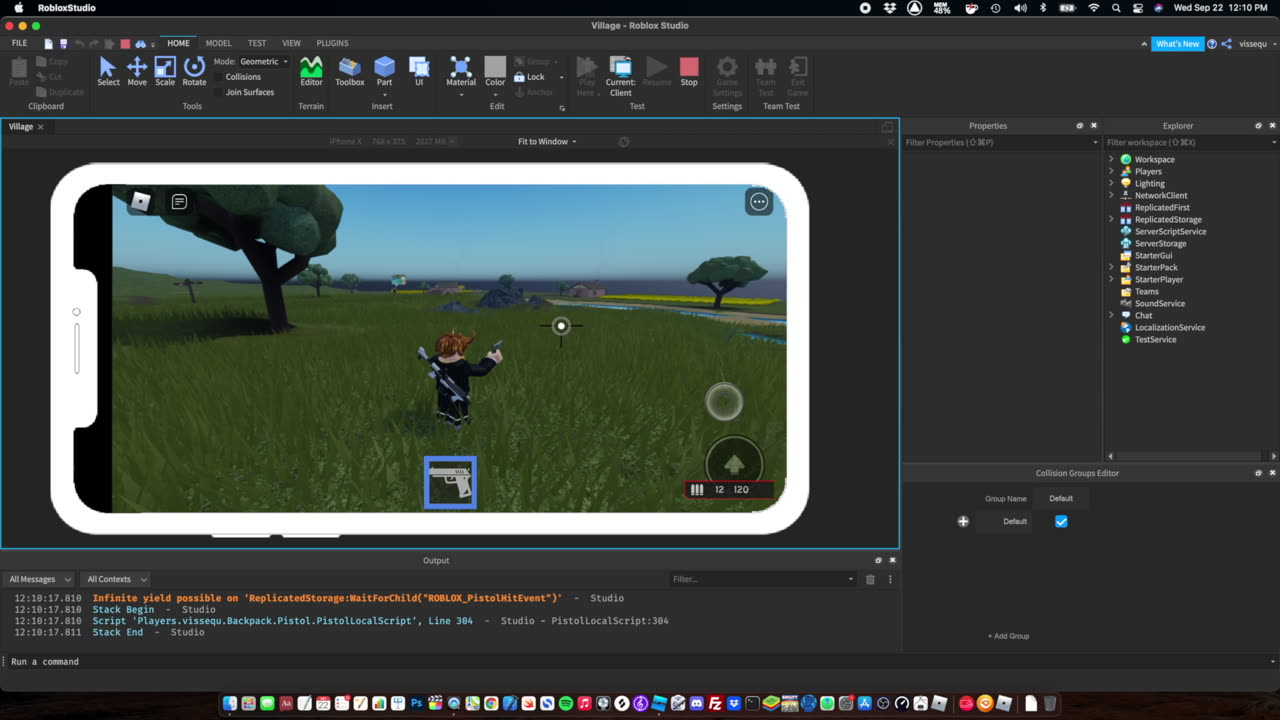Click the What's New button

(x=1177, y=44)
